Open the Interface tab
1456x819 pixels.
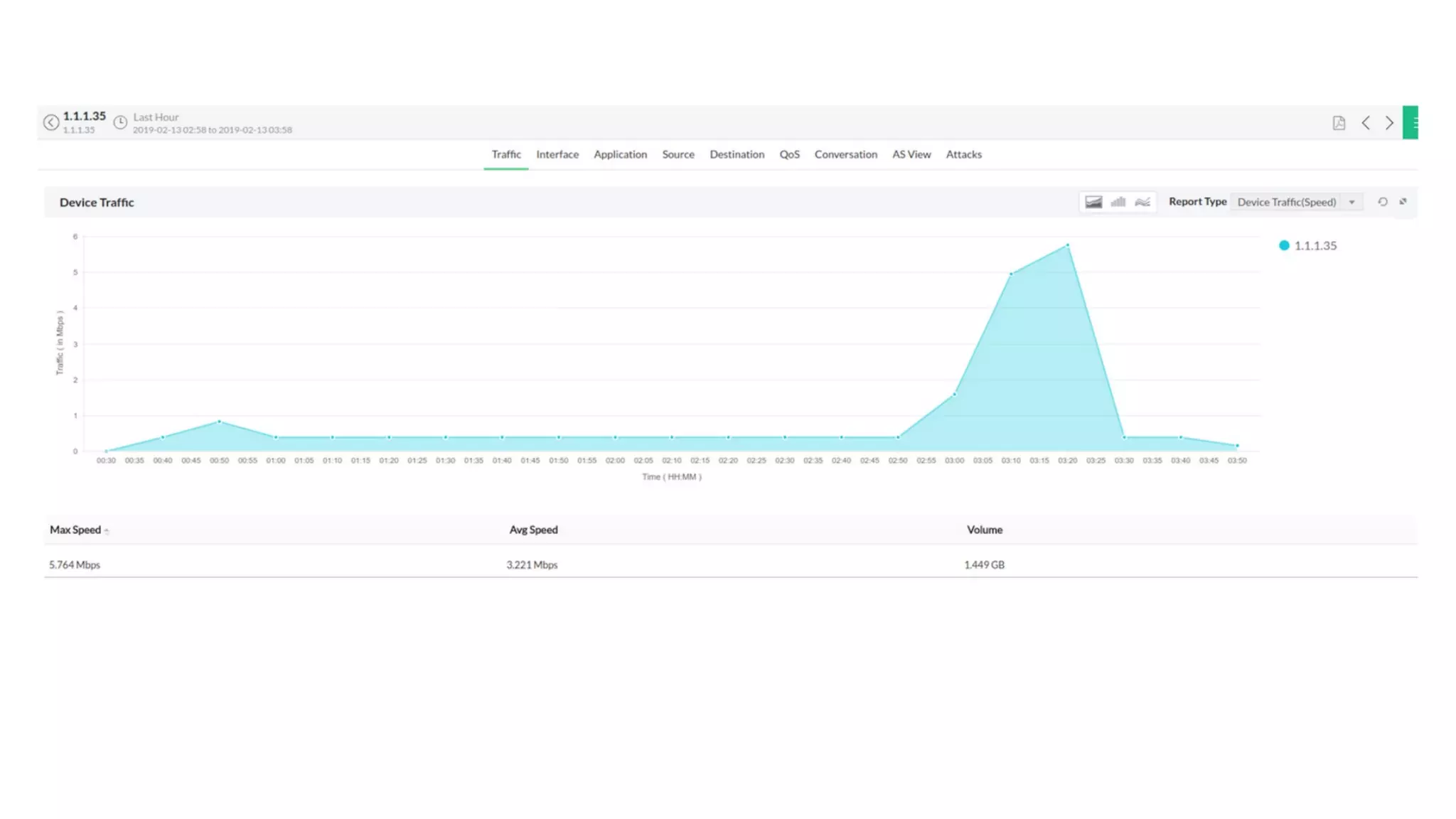(557, 154)
